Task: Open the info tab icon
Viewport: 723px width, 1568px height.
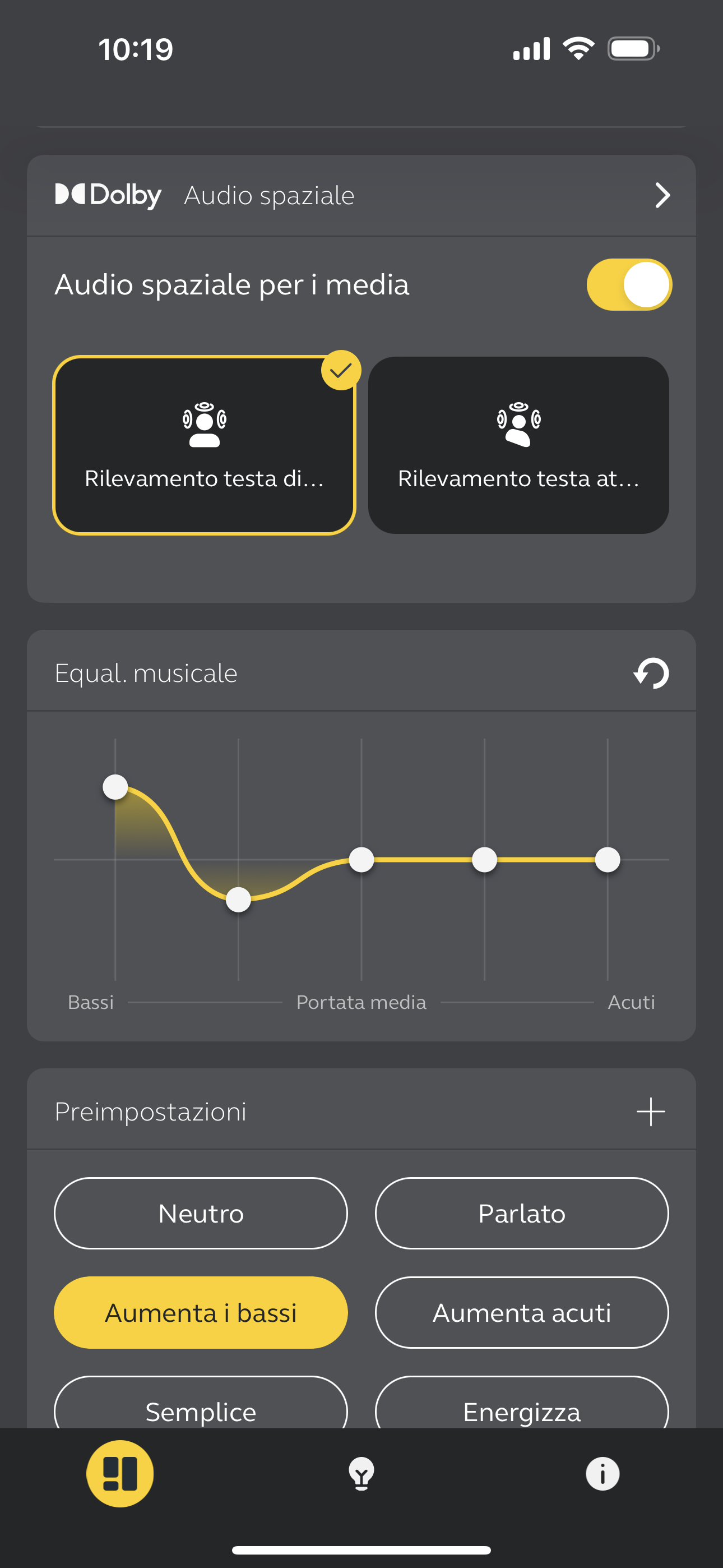Action: point(602,1474)
